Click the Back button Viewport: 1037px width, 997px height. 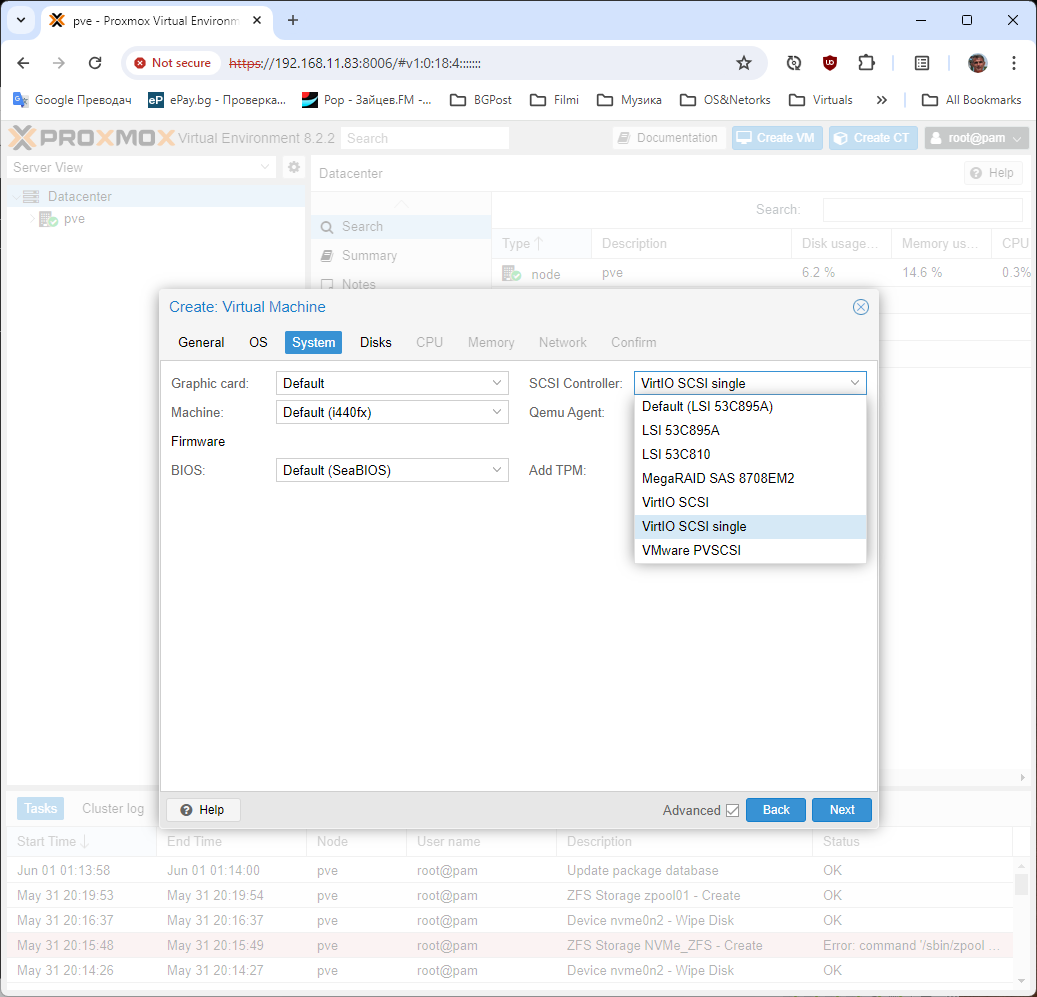[775, 810]
